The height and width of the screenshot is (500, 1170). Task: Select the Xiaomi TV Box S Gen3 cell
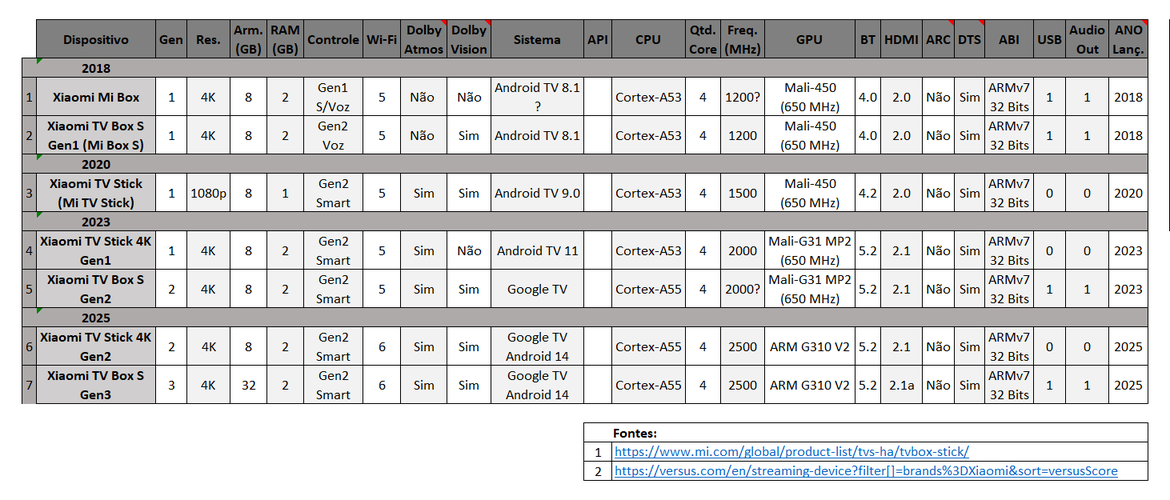click(96, 385)
